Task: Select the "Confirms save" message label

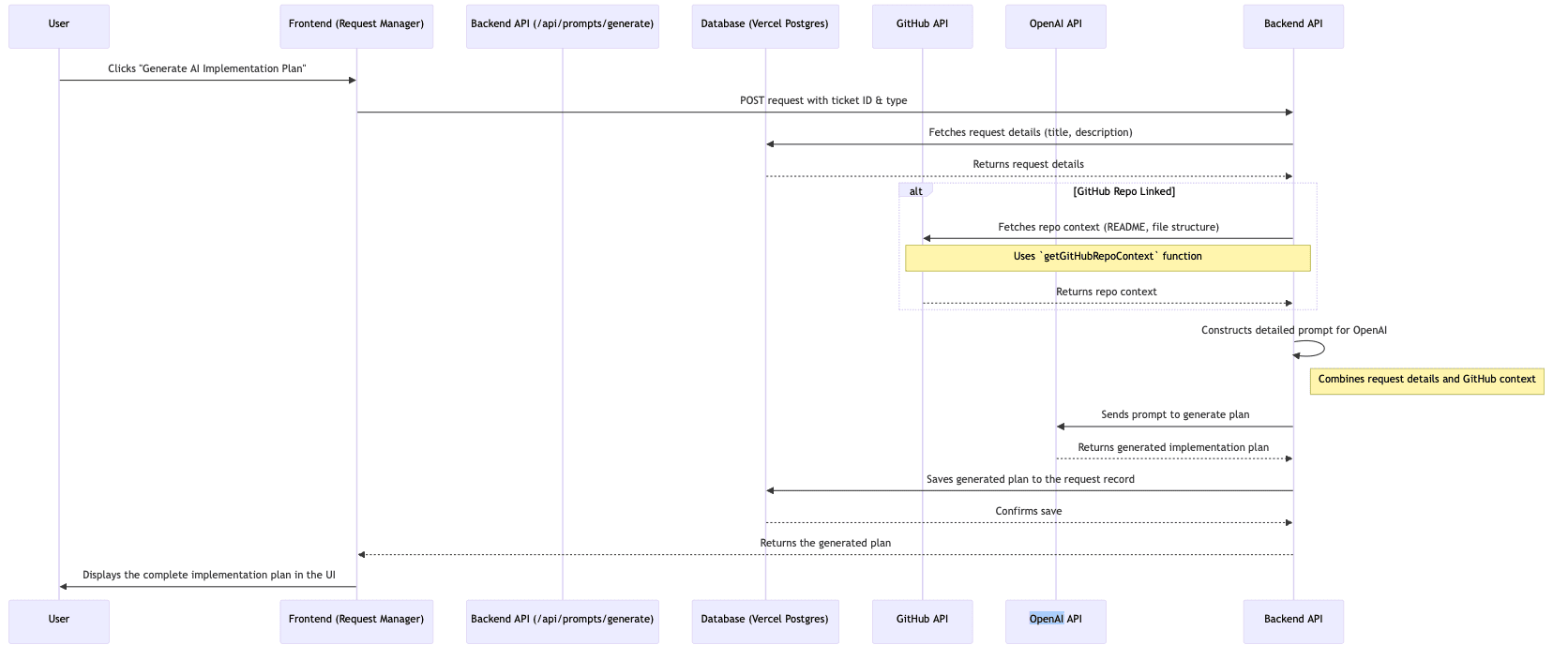Action: (1029, 511)
